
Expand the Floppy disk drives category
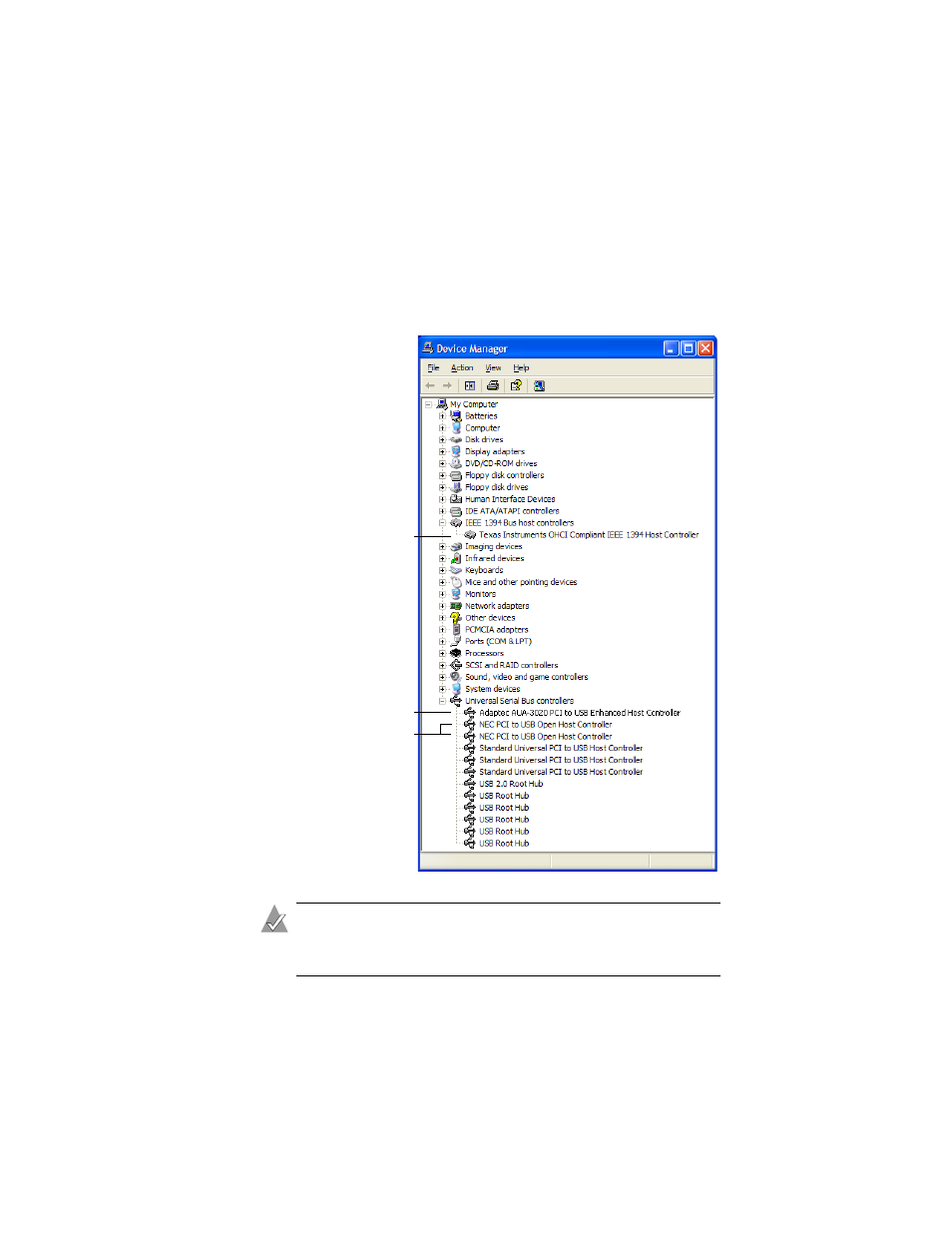click(442, 487)
